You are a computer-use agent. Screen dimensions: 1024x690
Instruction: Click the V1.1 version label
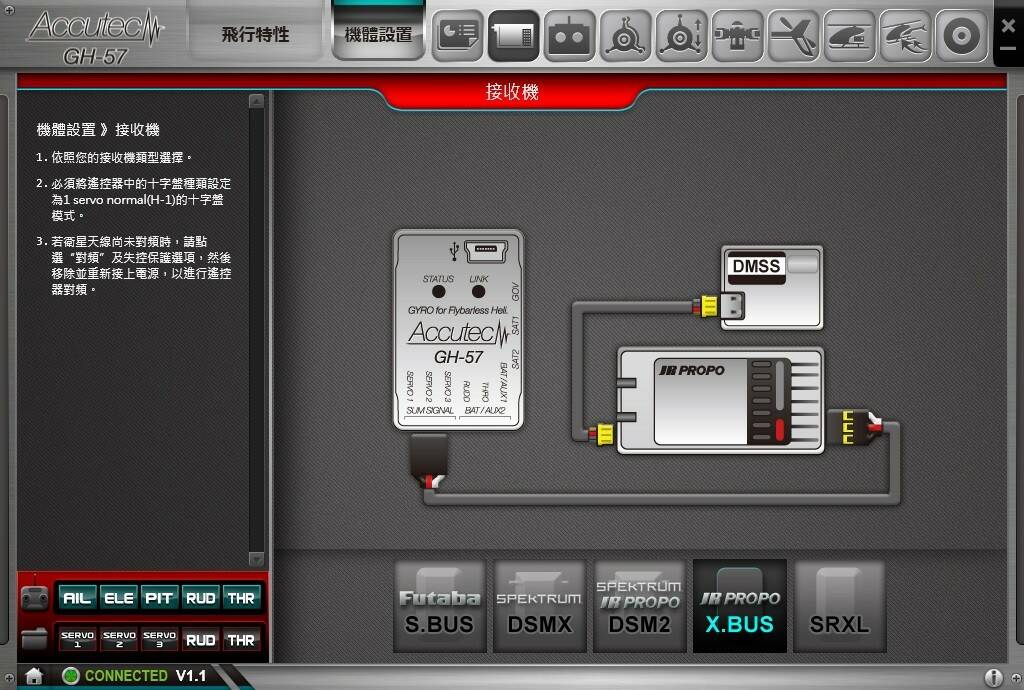coord(190,676)
